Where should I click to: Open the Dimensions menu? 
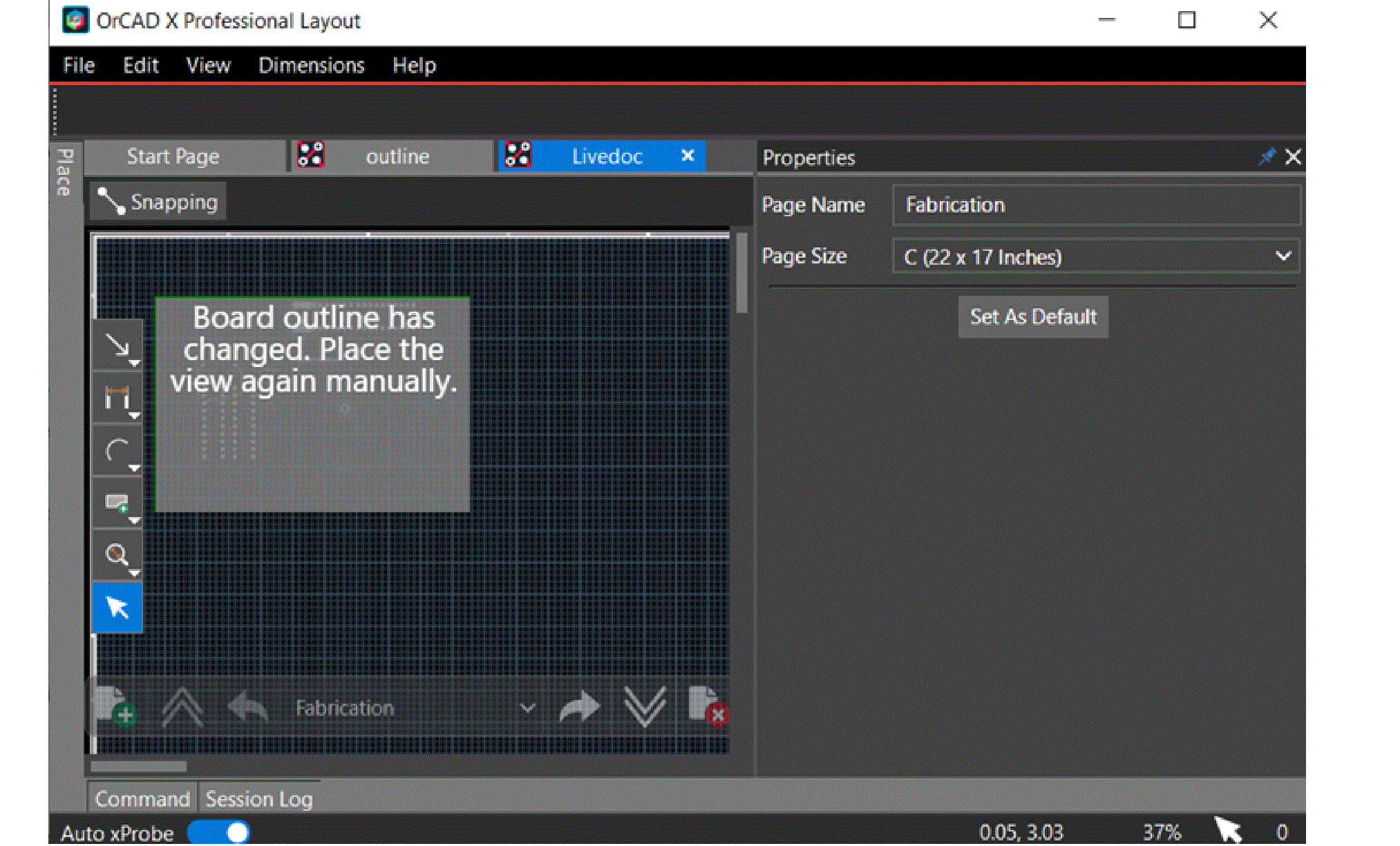[311, 65]
